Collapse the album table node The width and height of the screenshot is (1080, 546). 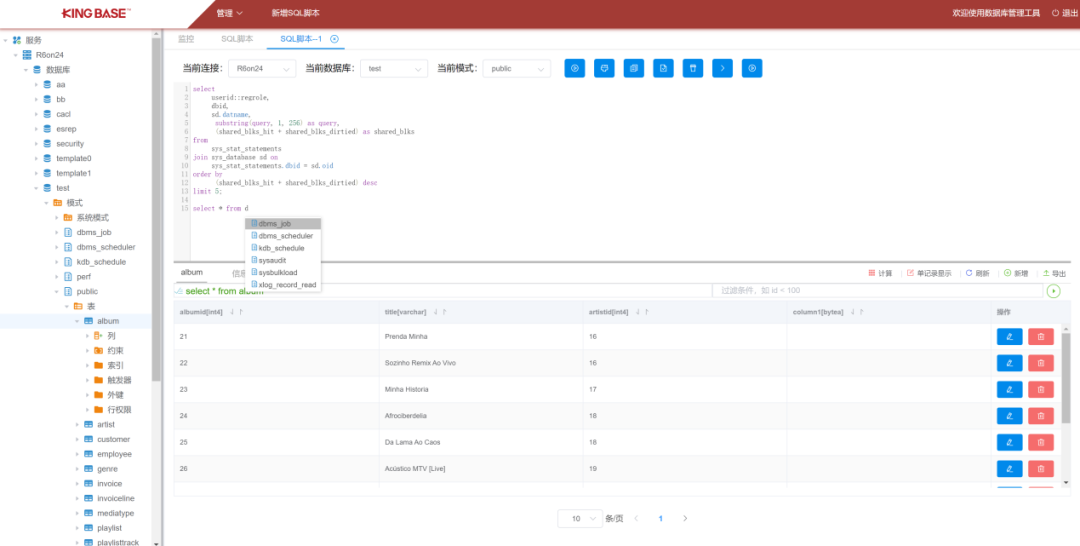[77, 321]
